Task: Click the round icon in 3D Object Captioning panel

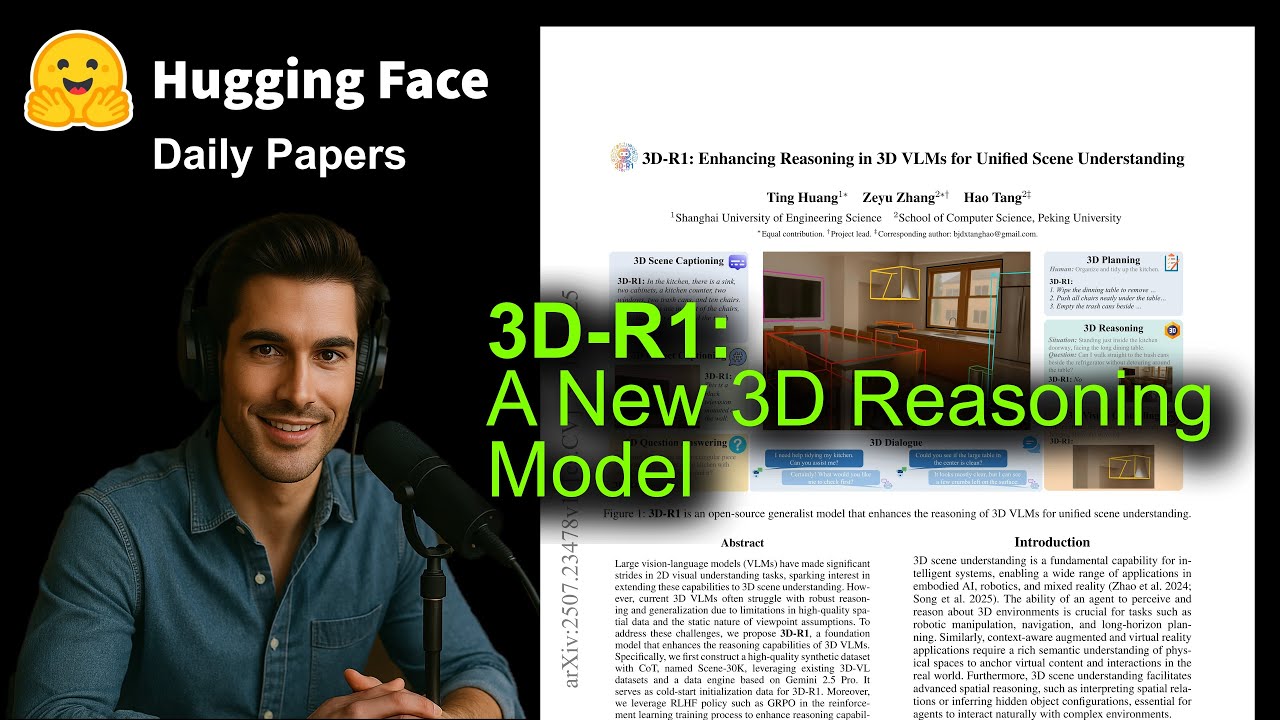Action: (738, 357)
